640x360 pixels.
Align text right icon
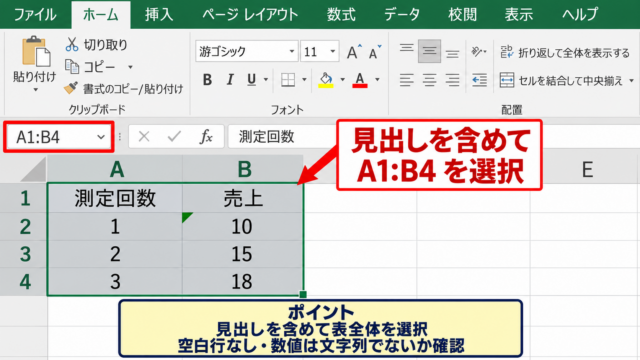point(452,80)
